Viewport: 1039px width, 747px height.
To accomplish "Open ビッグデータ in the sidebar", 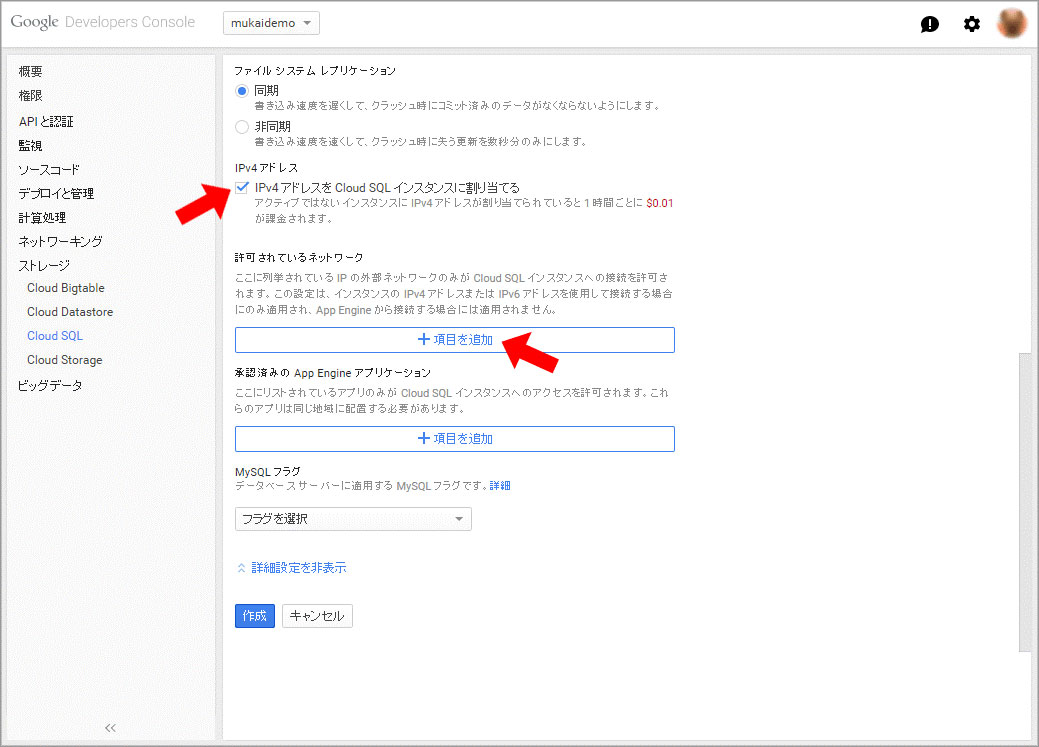I will [x=50, y=385].
